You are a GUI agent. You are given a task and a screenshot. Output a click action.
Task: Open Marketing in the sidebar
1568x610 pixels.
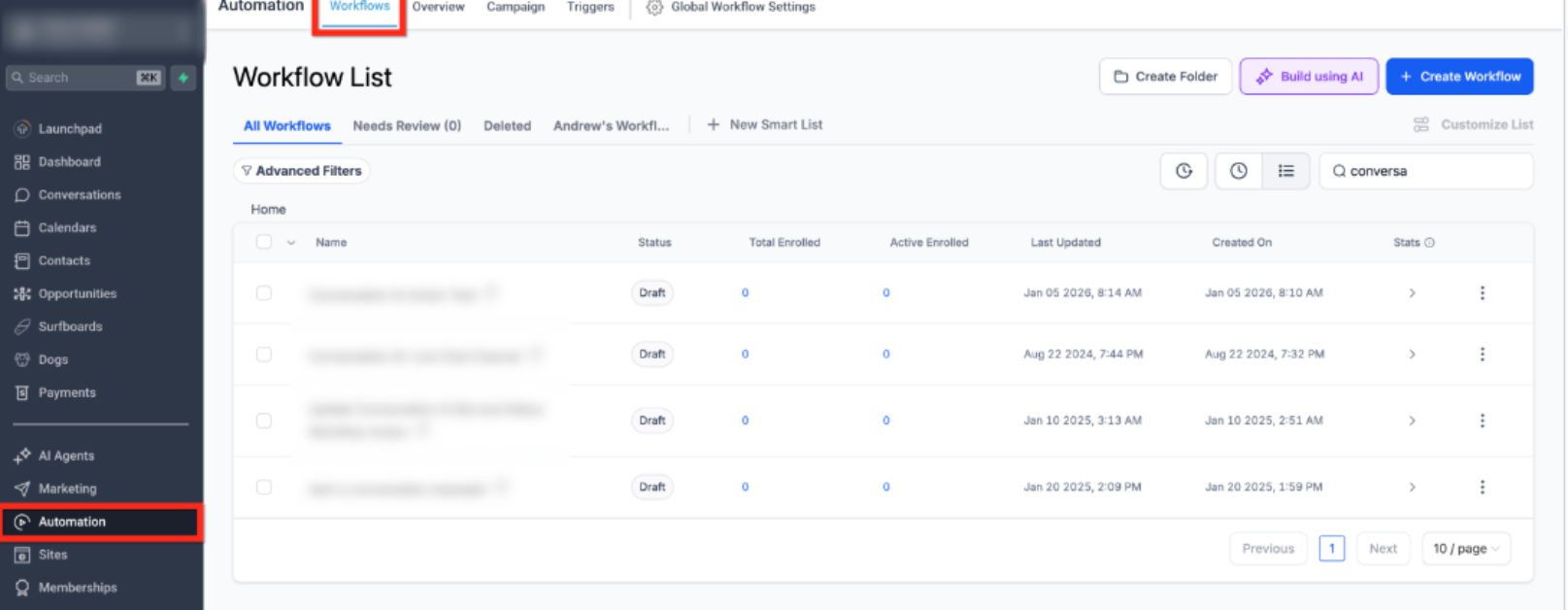pyautogui.click(x=56, y=489)
